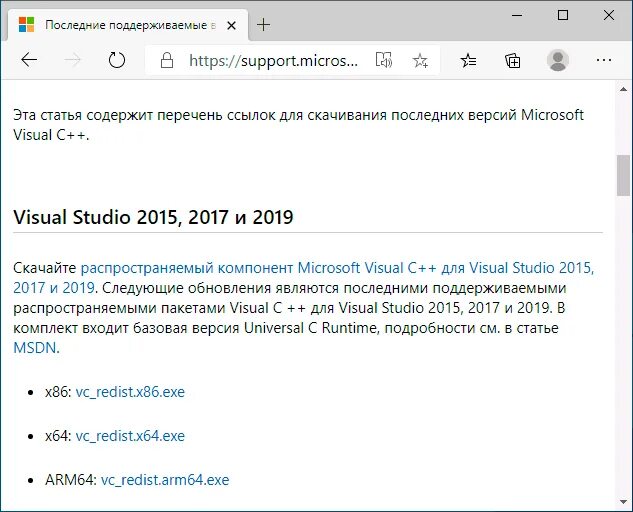
Task: Click the Microsoft logo on the tab
Action: pyautogui.click(x=27, y=25)
